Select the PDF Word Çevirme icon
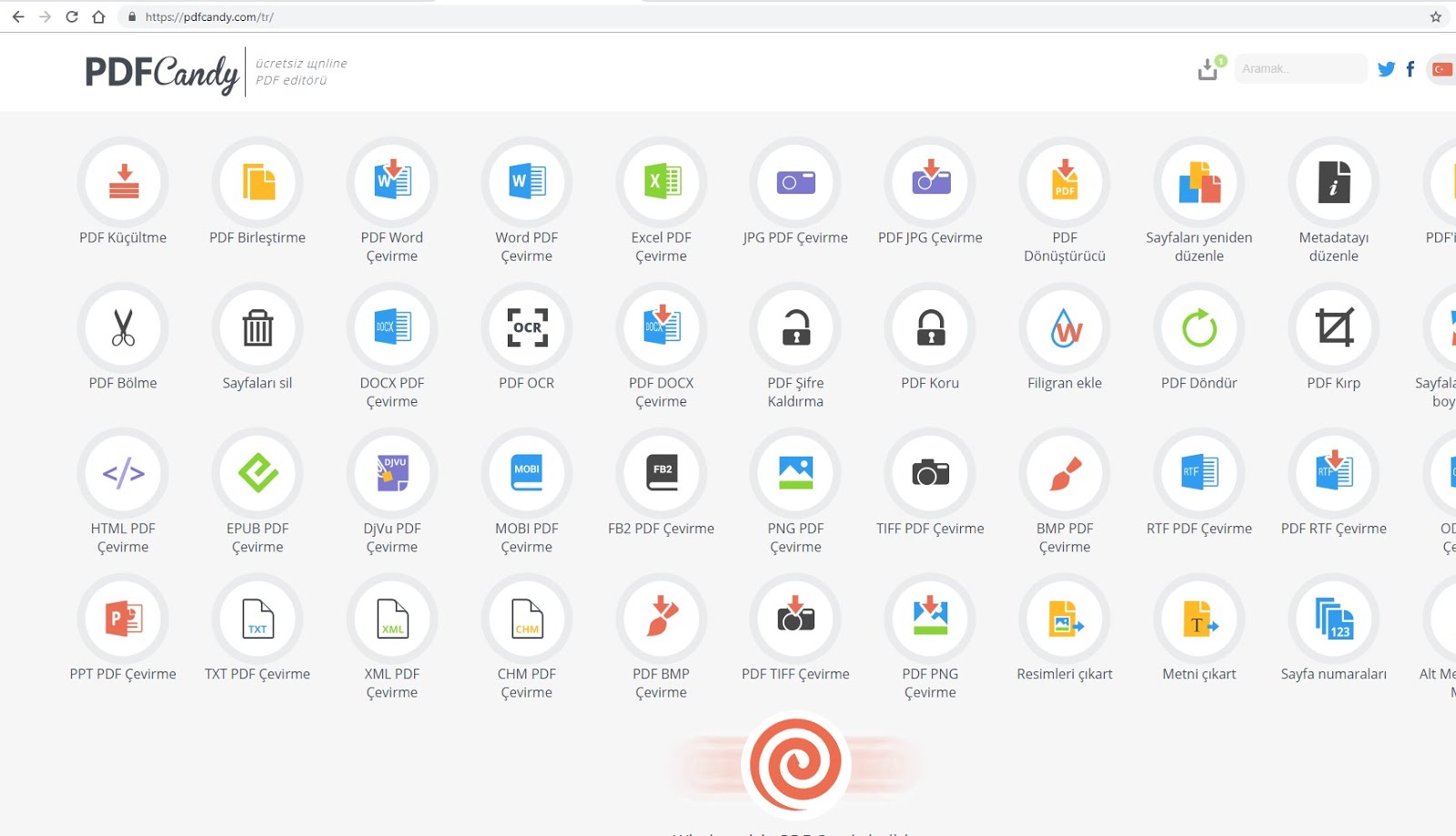Viewport: 1456px width, 836px height. click(392, 182)
